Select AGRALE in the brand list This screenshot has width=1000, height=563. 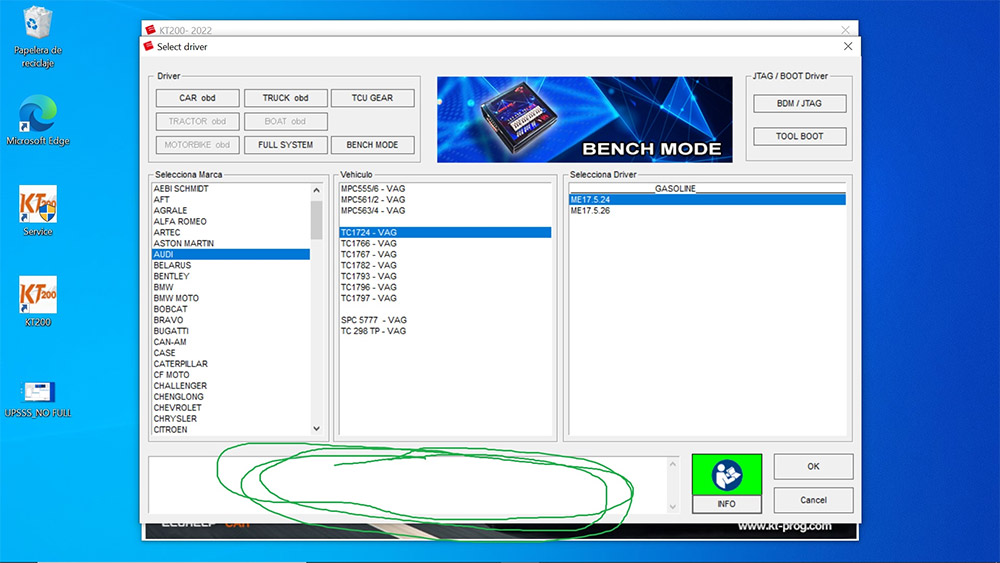click(x=231, y=210)
